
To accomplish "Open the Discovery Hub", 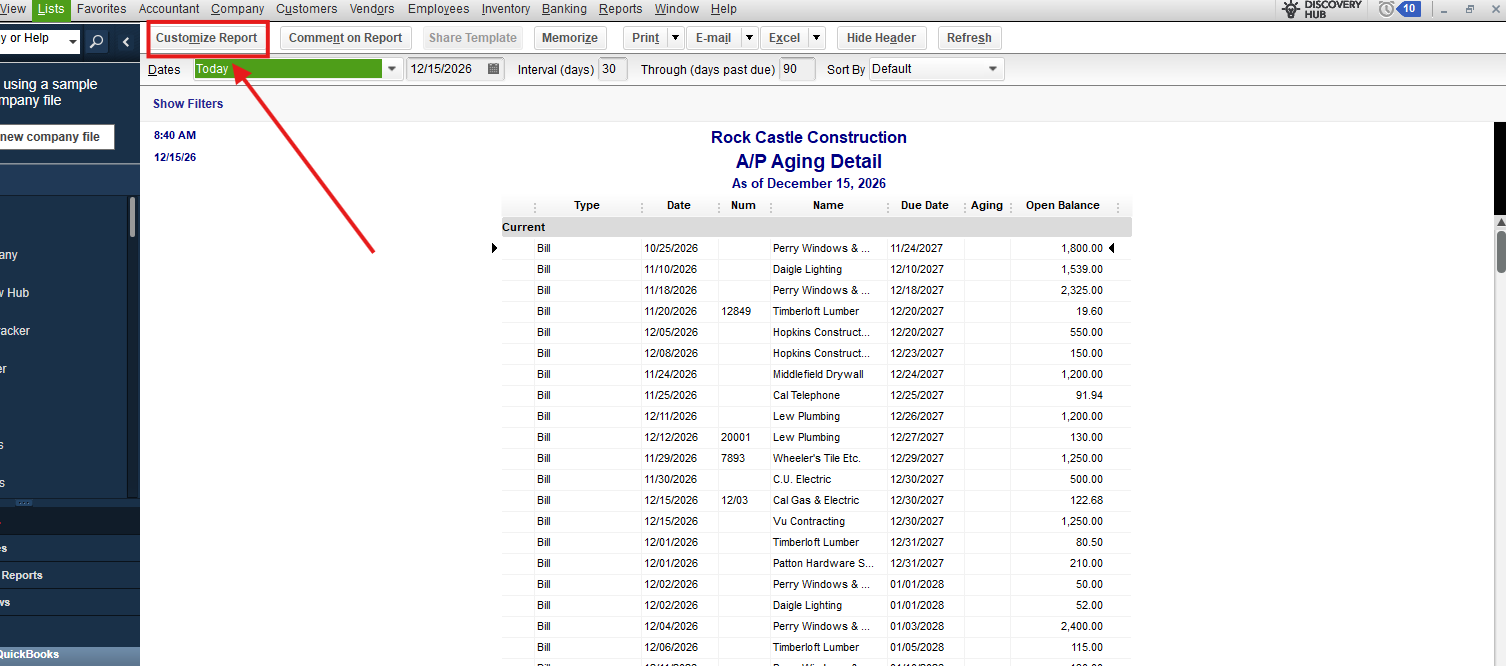I will [x=1321, y=9].
